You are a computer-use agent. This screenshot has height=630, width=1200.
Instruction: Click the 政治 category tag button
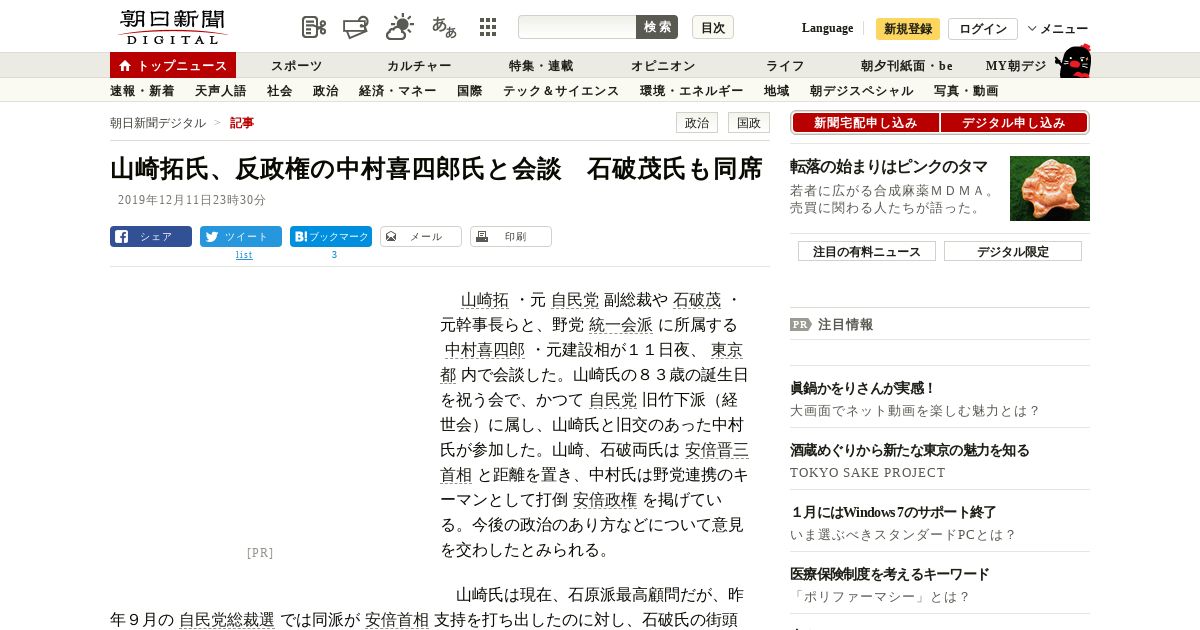pos(697,123)
